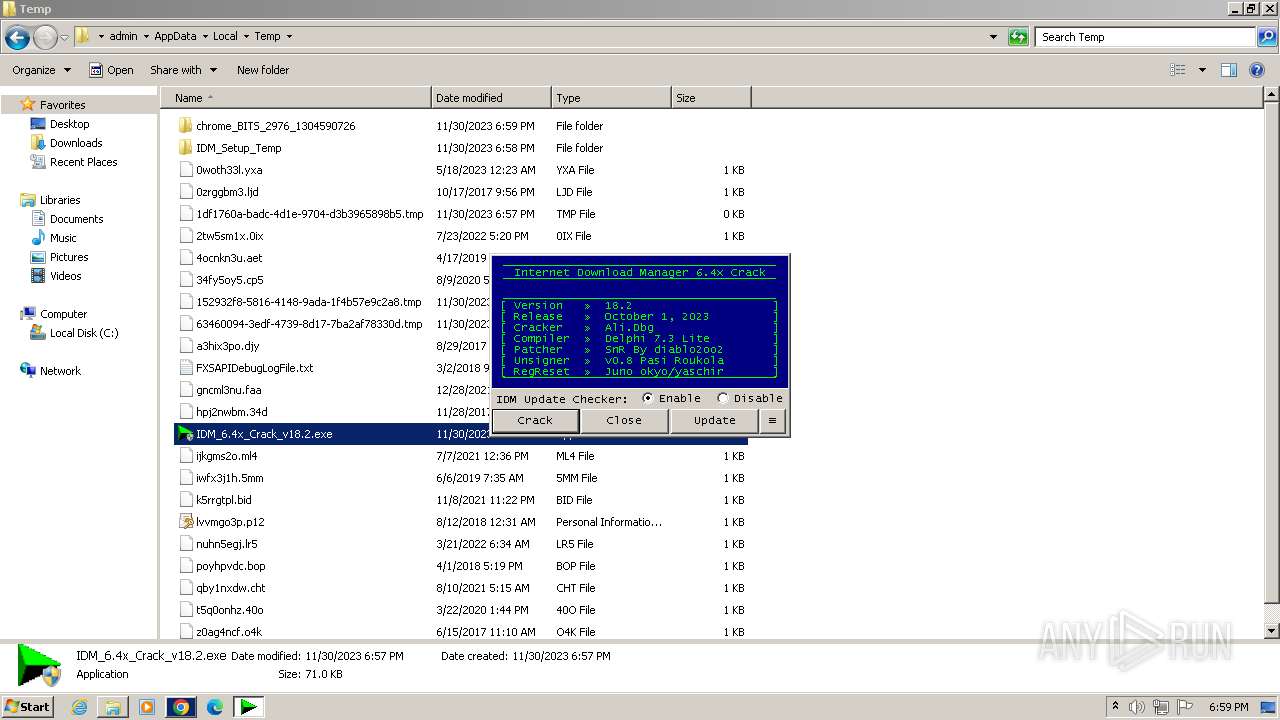Open the Organize dropdown menu
The width and height of the screenshot is (1280, 720).
click(x=41, y=70)
